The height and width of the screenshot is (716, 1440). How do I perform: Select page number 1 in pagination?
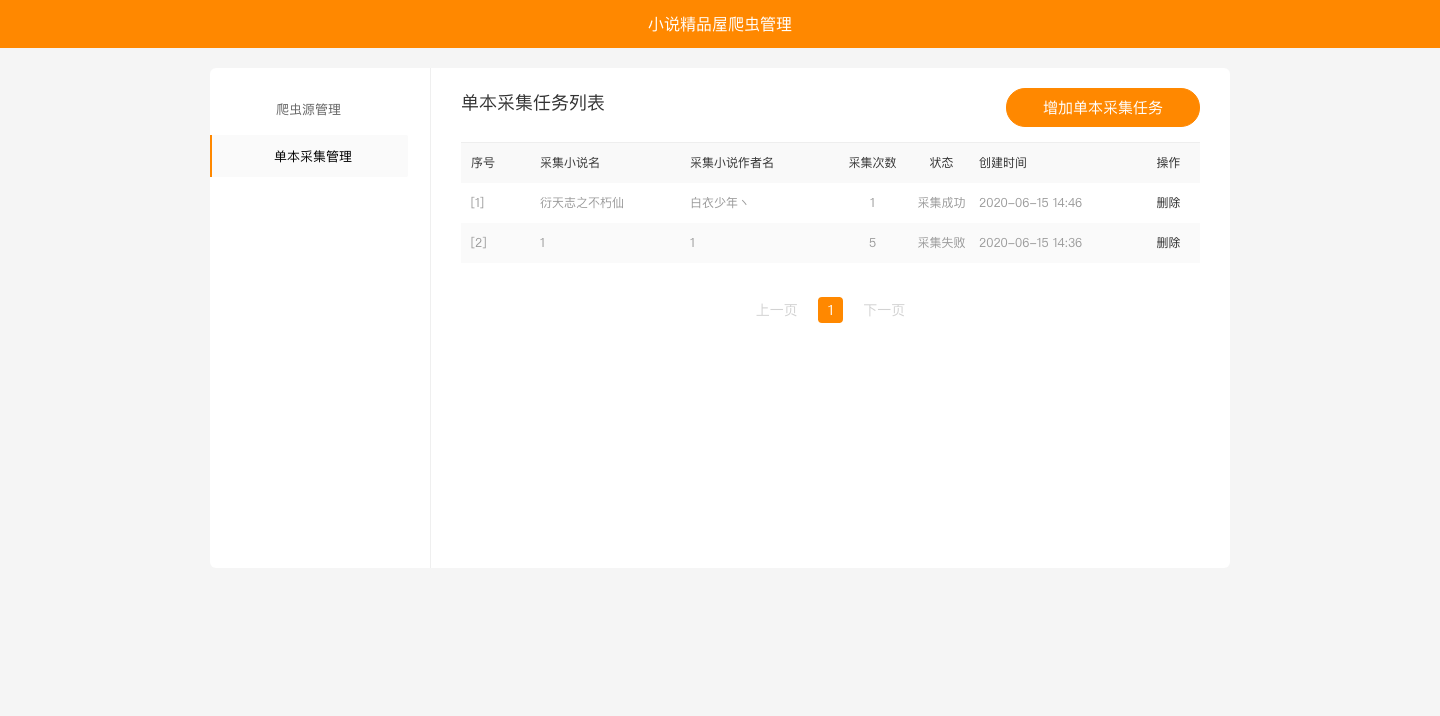(x=830, y=310)
